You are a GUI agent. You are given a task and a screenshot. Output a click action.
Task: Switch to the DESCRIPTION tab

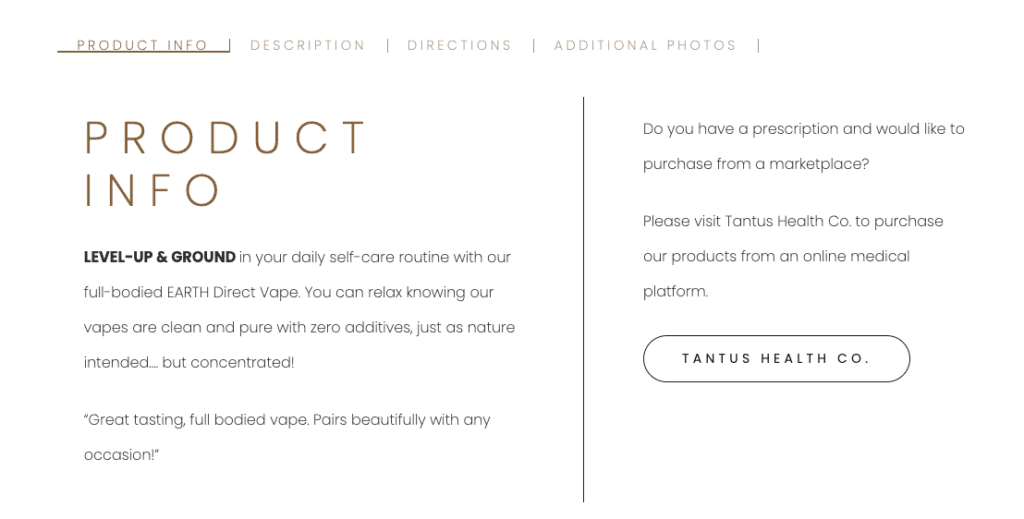pyautogui.click(x=308, y=45)
